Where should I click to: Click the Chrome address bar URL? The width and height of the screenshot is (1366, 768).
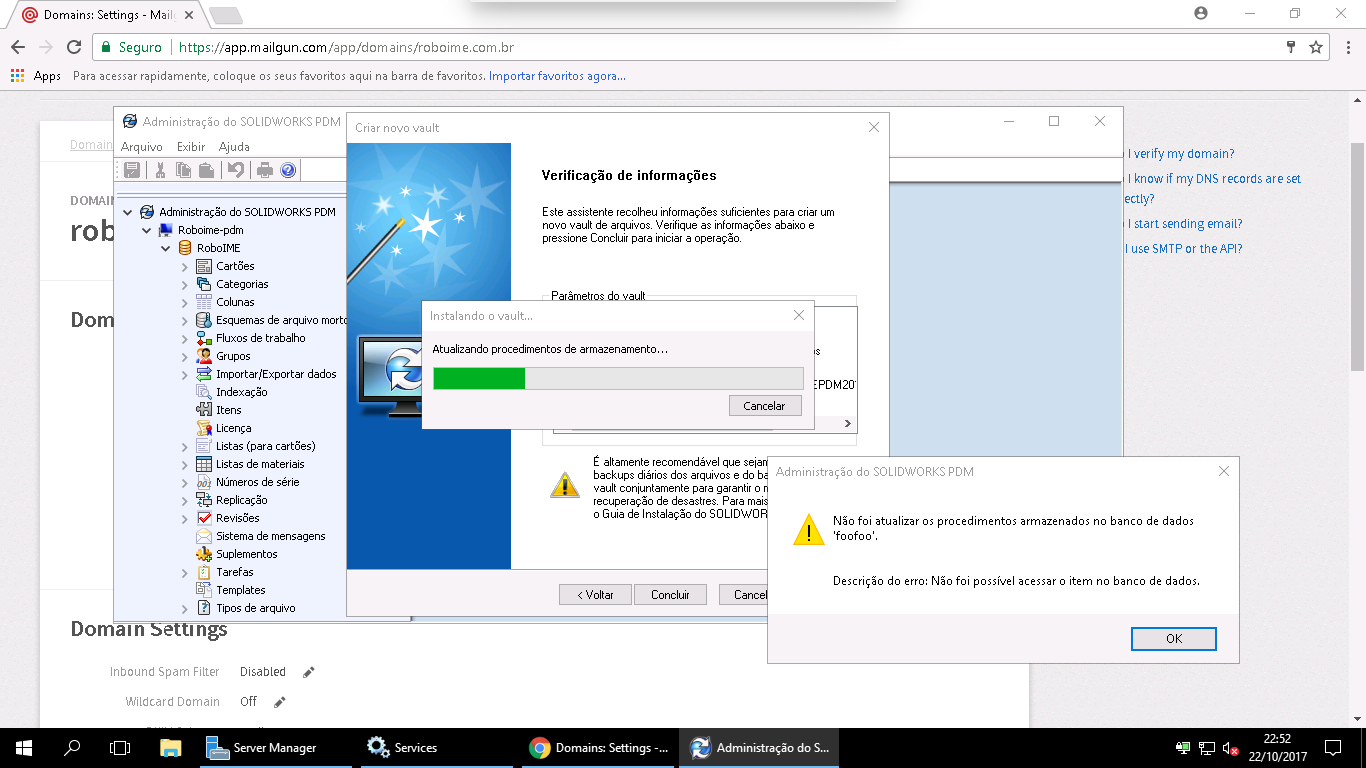coord(347,47)
